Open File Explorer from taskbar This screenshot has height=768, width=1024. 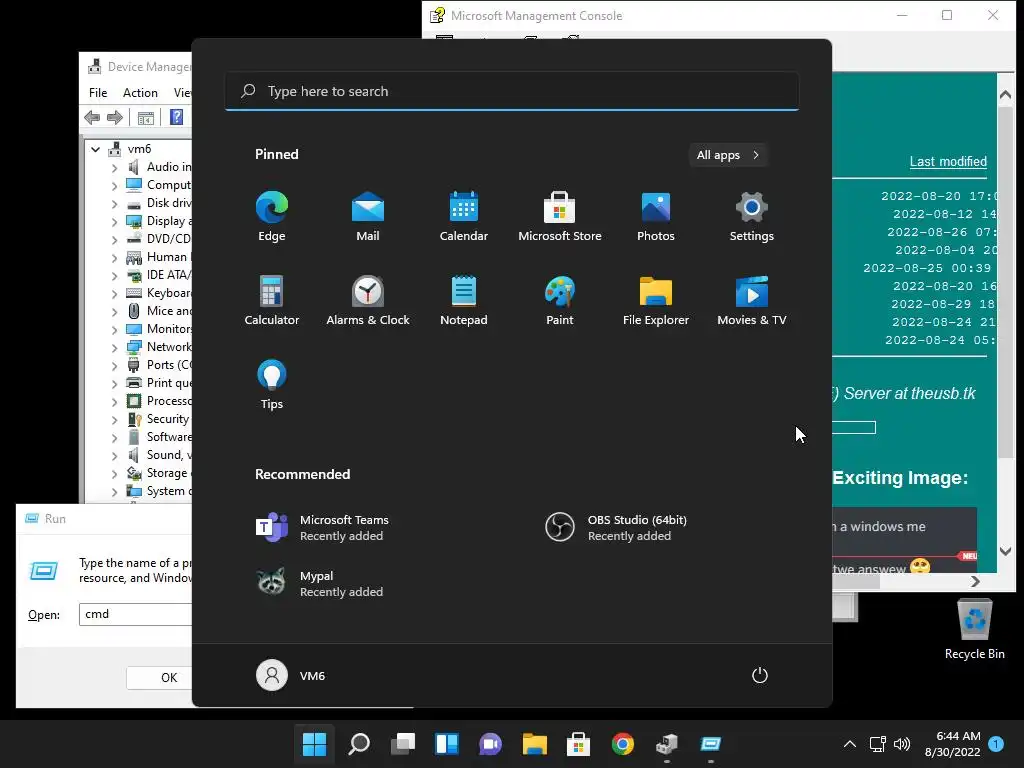534,744
